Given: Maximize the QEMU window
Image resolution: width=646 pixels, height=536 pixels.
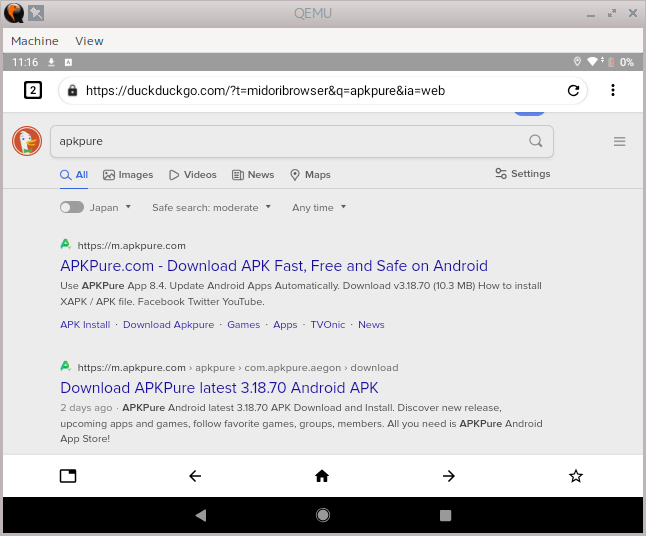Looking at the screenshot, I should point(612,13).
